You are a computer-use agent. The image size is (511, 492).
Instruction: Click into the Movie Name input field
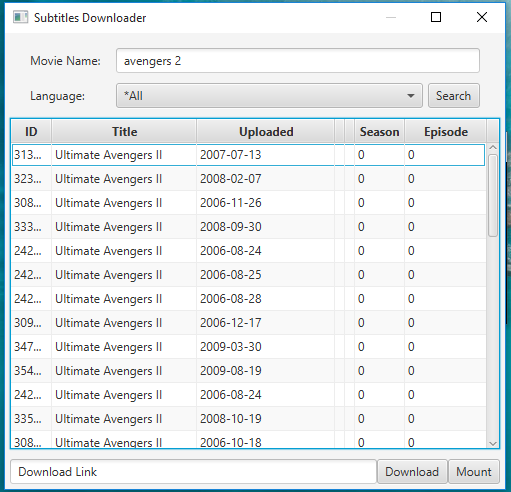coord(298,61)
